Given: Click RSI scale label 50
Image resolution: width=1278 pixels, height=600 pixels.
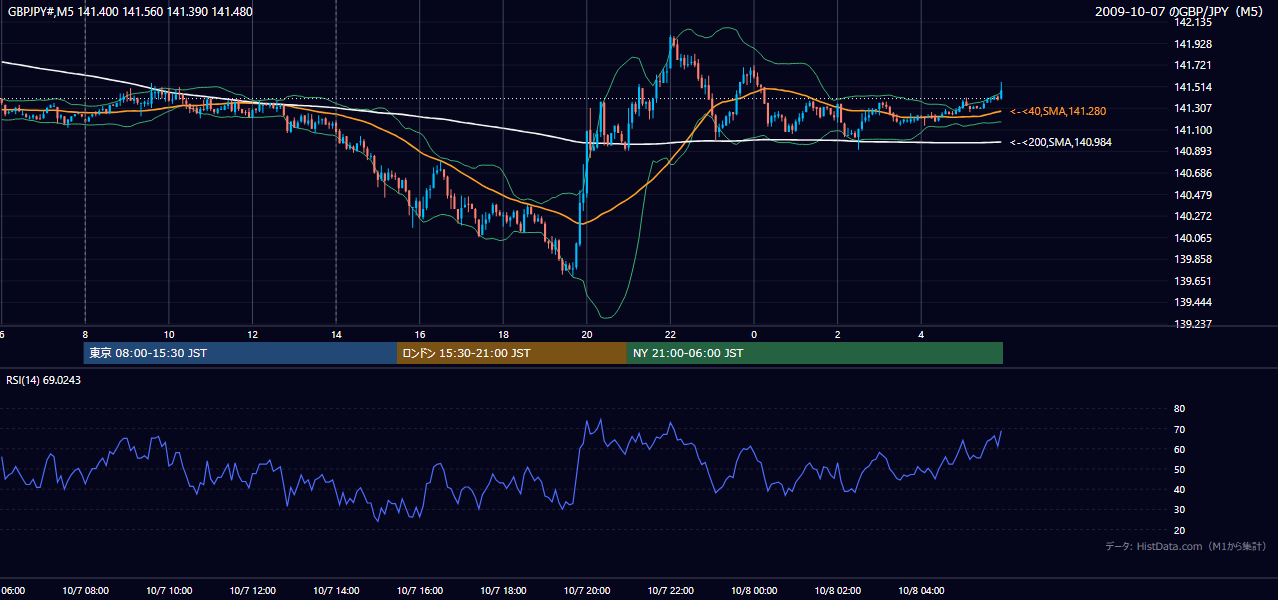Looking at the screenshot, I should tap(1179, 469).
